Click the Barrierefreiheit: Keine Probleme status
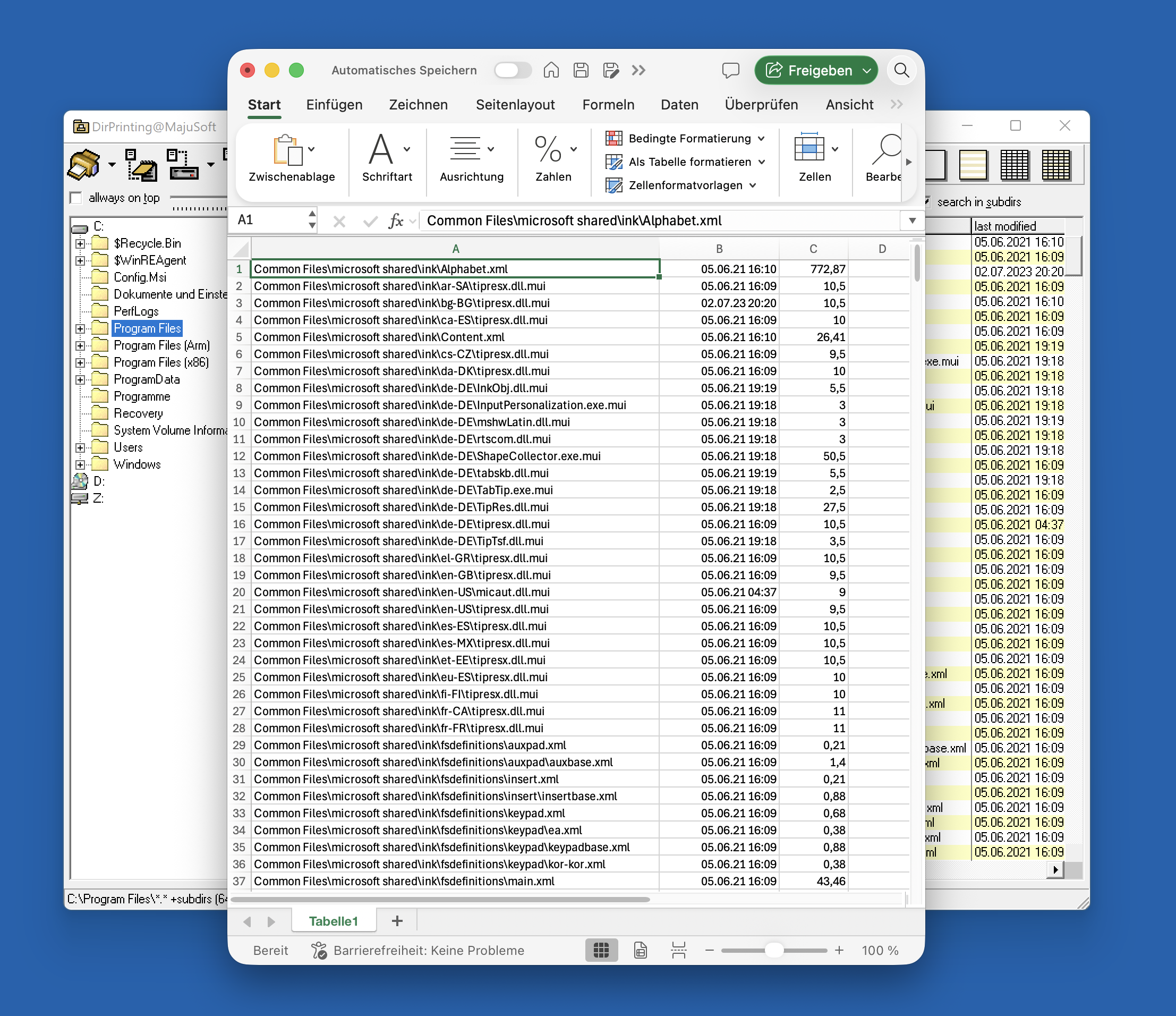Image resolution: width=1176 pixels, height=1016 pixels. [417, 950]
